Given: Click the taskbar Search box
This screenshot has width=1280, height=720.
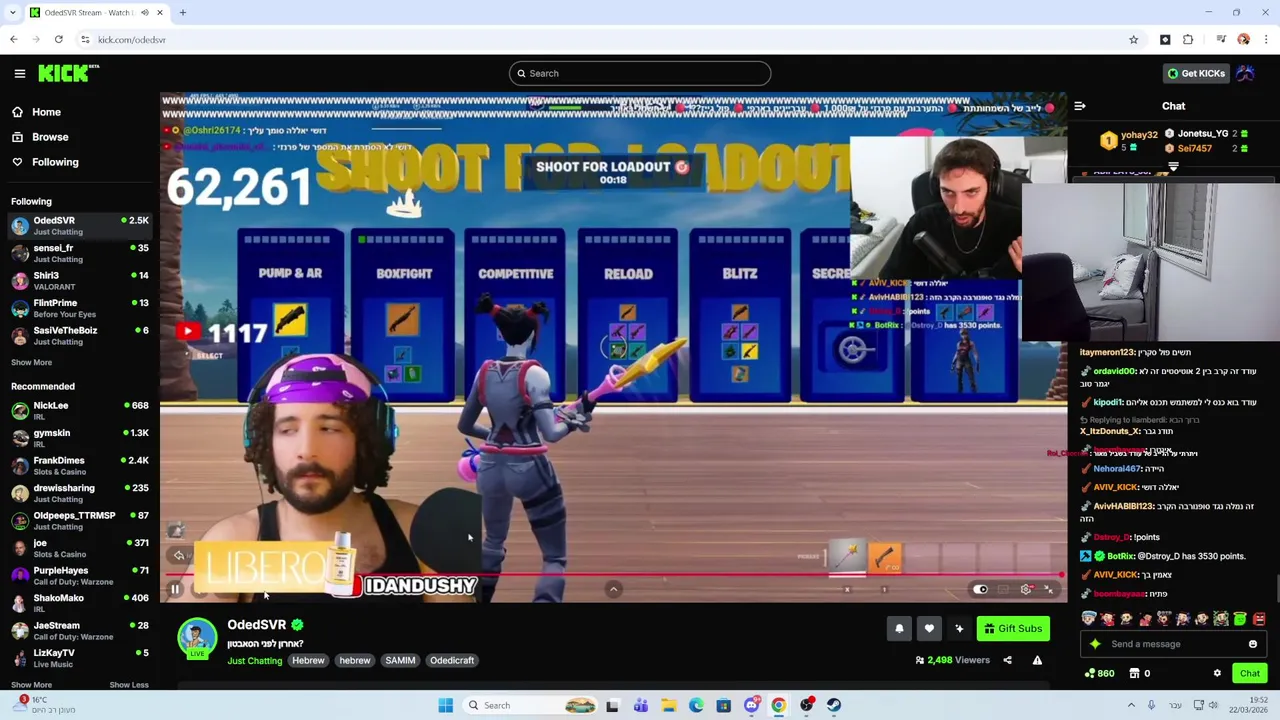Looking at the screenshot, I should [530, 705].
